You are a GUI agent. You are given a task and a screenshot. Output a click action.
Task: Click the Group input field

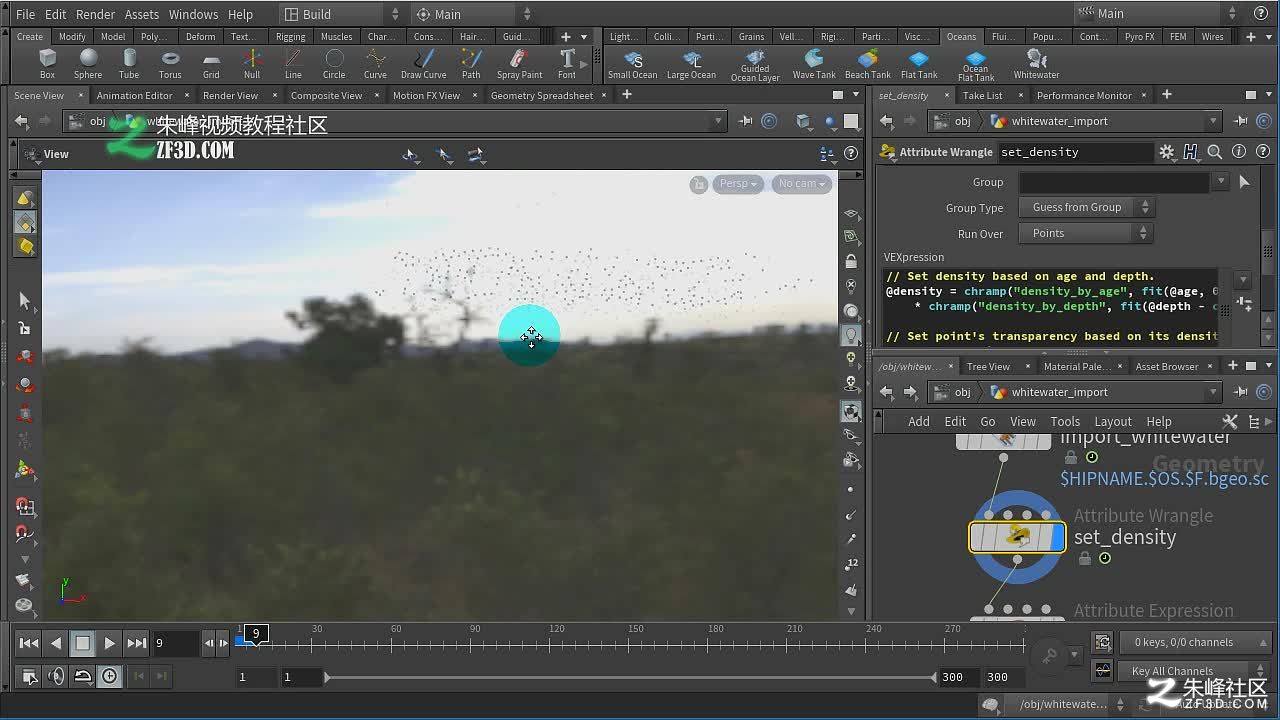(1114, 182)
